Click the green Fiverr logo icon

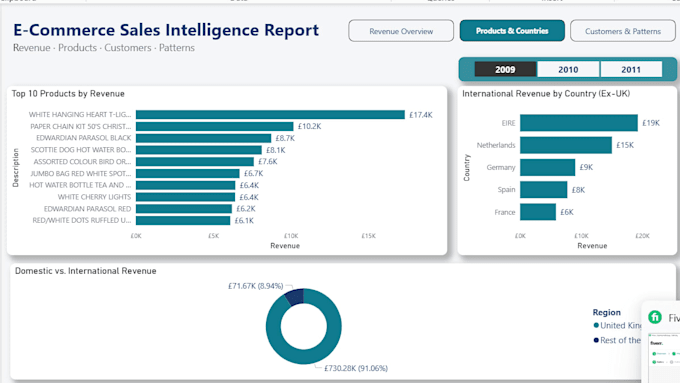655,317
